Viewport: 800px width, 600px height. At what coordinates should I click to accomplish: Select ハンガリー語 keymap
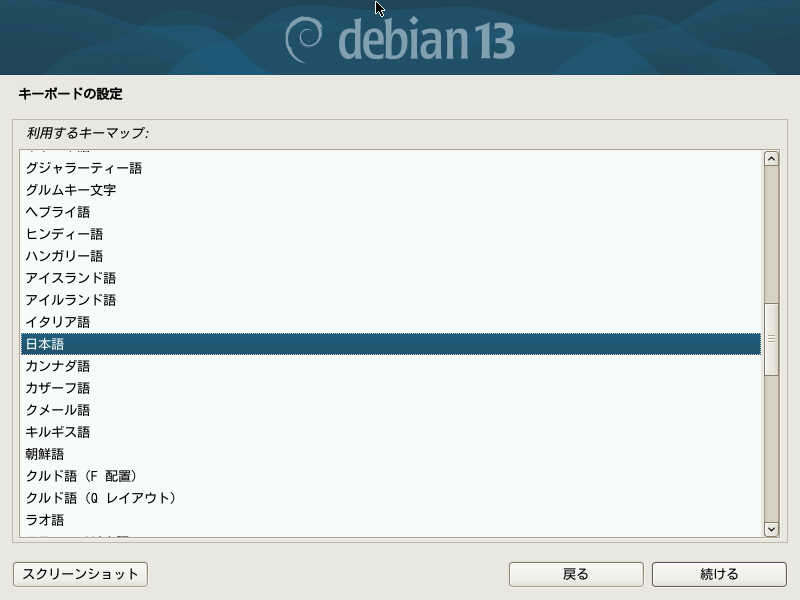tap(391, 256)
